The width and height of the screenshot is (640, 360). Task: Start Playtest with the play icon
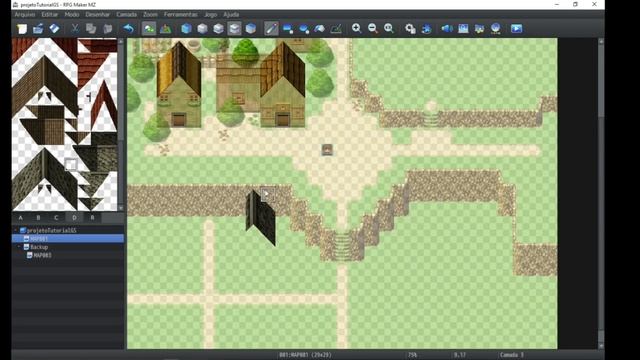click(x=516, y=29)
